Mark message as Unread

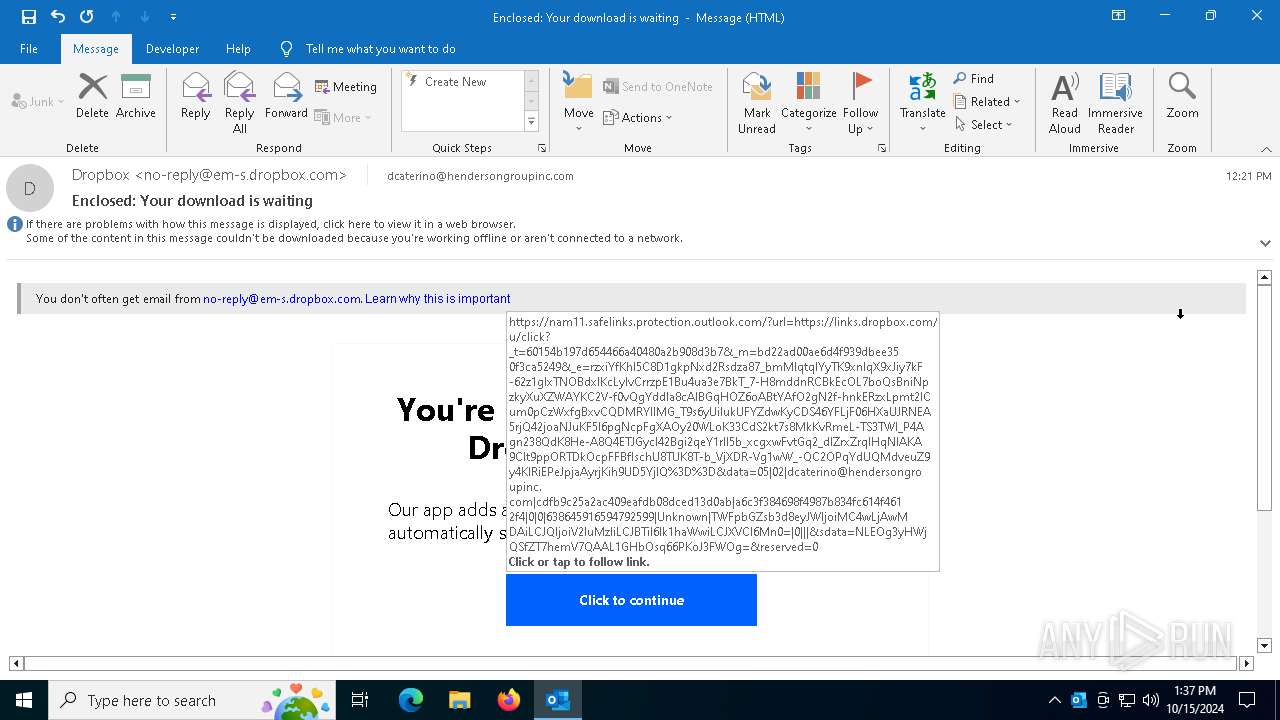(757, 103)
